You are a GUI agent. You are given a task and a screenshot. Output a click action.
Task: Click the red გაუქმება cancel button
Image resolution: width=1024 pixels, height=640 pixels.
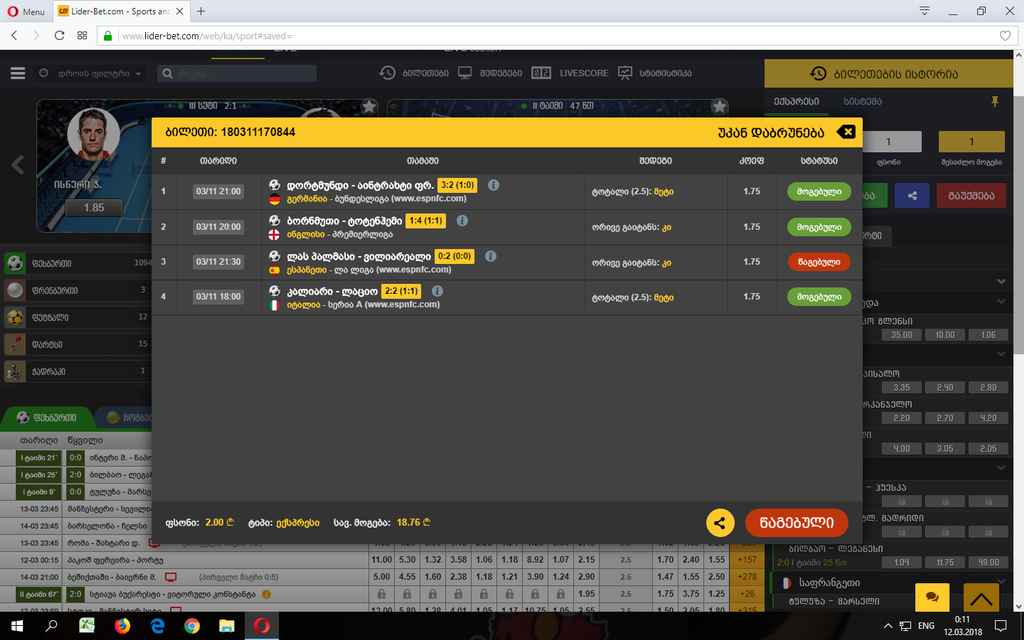point(971,195)
